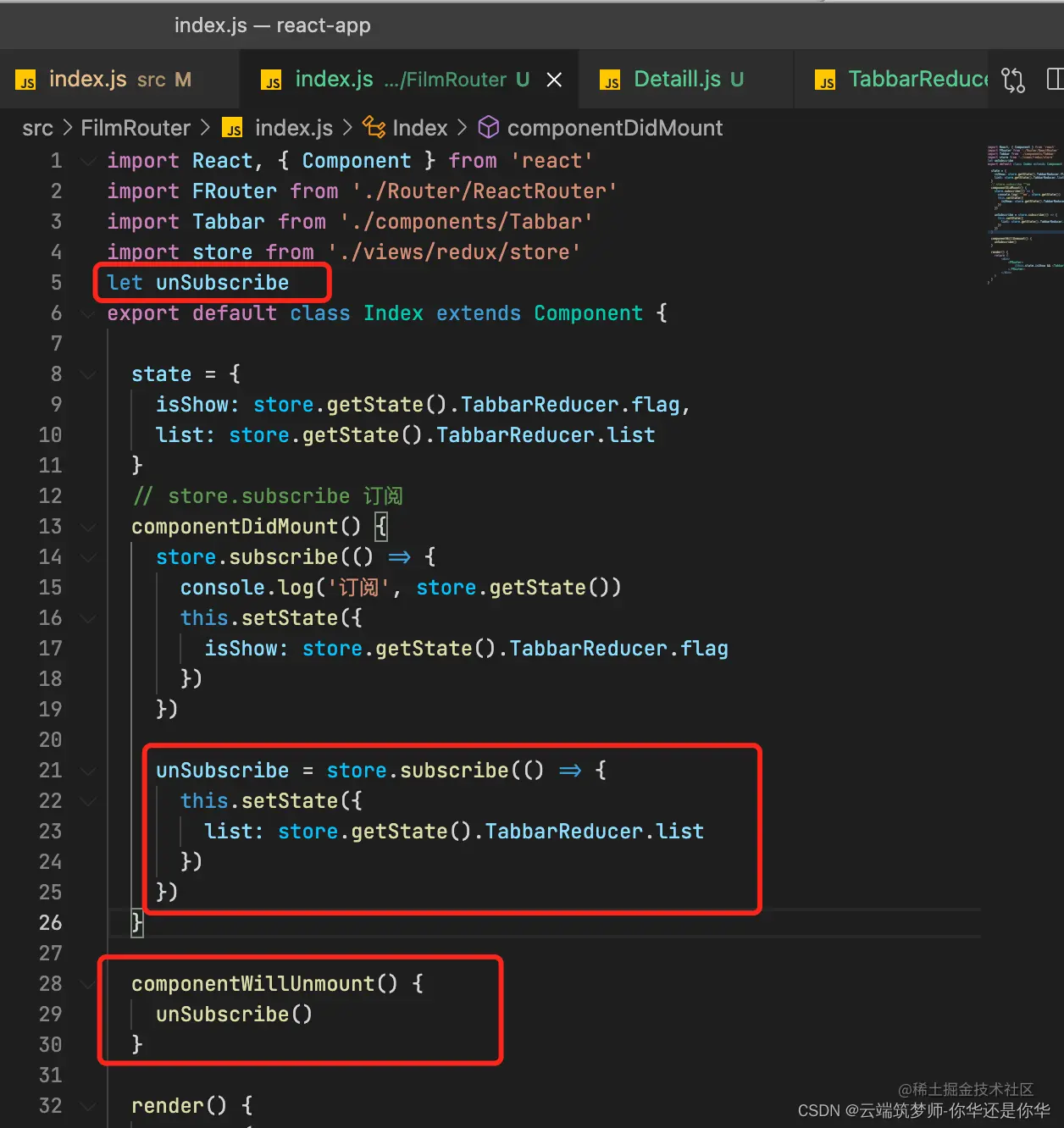Image resolution: width=1064 pixels, height=1128 pixels.
Task: Click line number 5 in gutter
Action: (56, 283)
